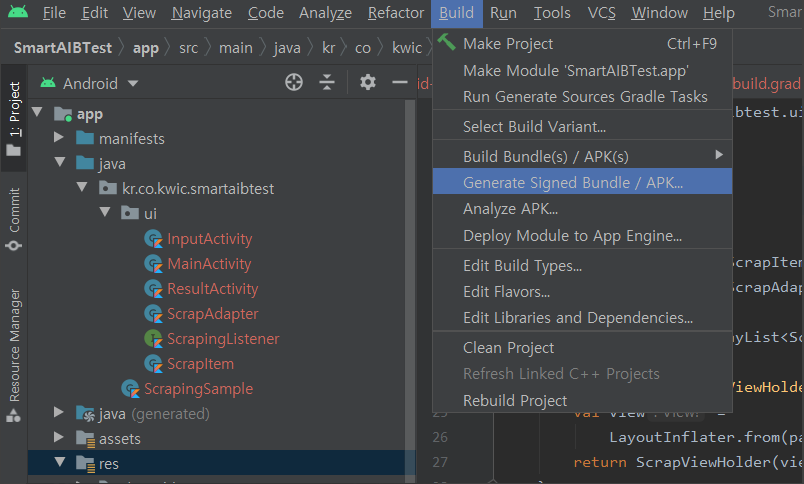The image size is (804, 484).
Task: Open Select Build Variant menu item
Action: 582,126
